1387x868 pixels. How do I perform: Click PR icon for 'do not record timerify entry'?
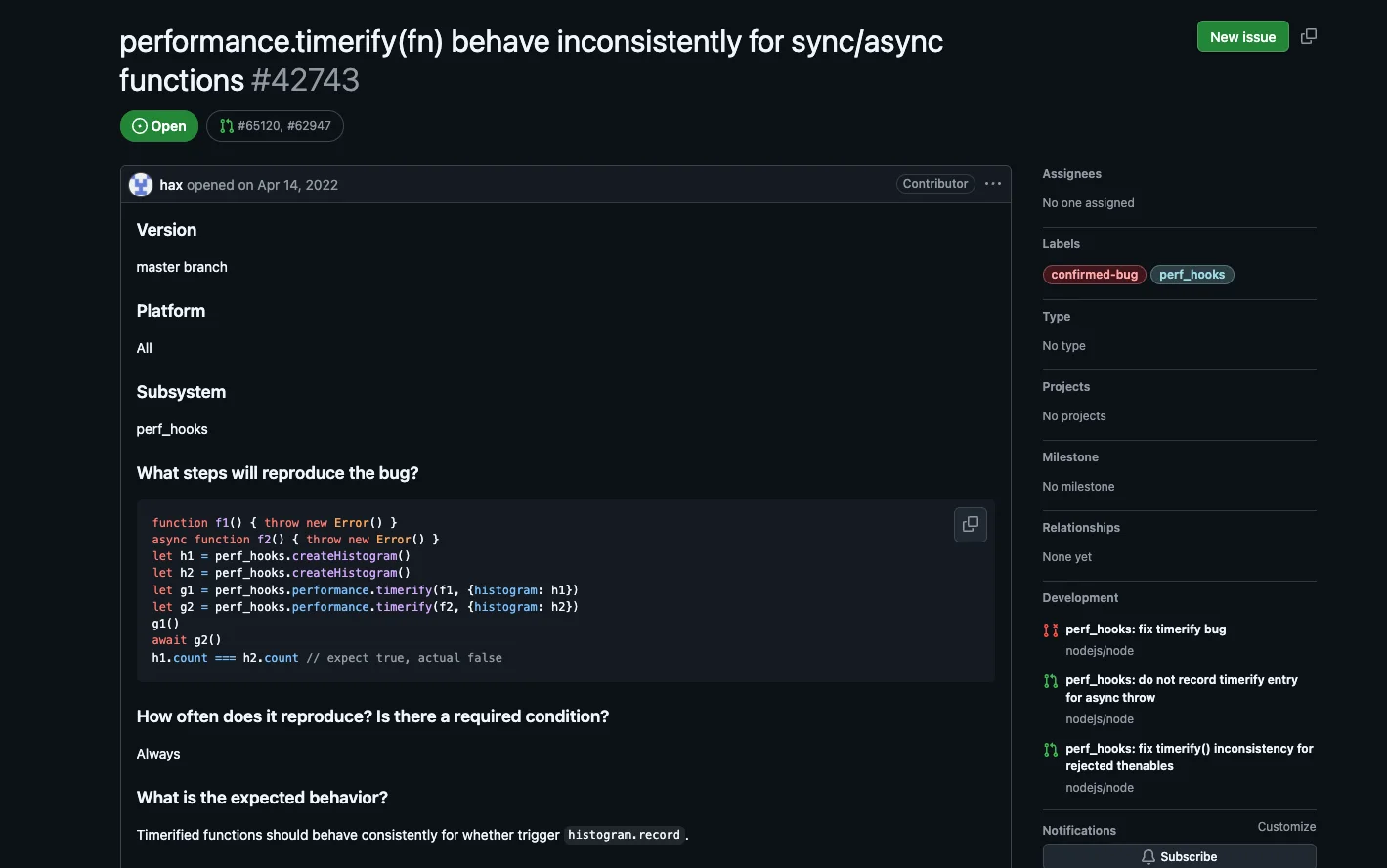[x=1051, y=681]
